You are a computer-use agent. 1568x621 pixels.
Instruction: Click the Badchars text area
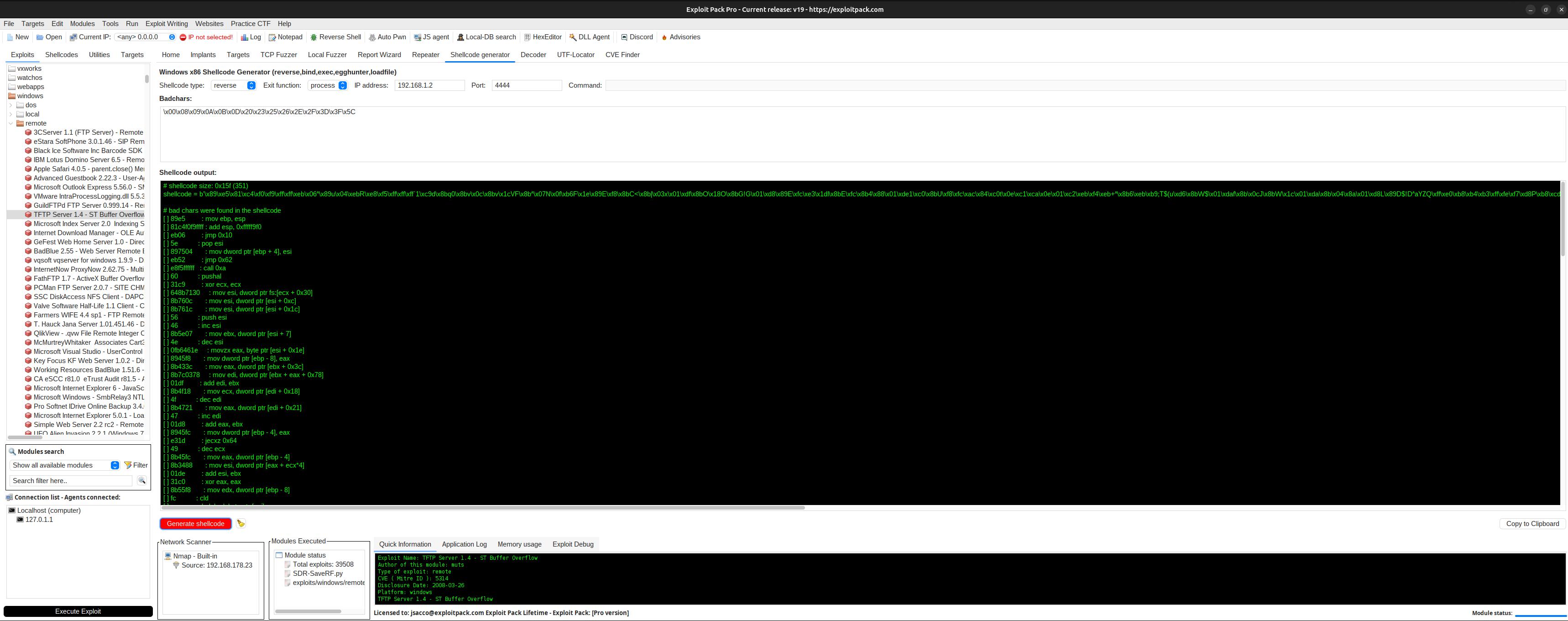[862, 134]
